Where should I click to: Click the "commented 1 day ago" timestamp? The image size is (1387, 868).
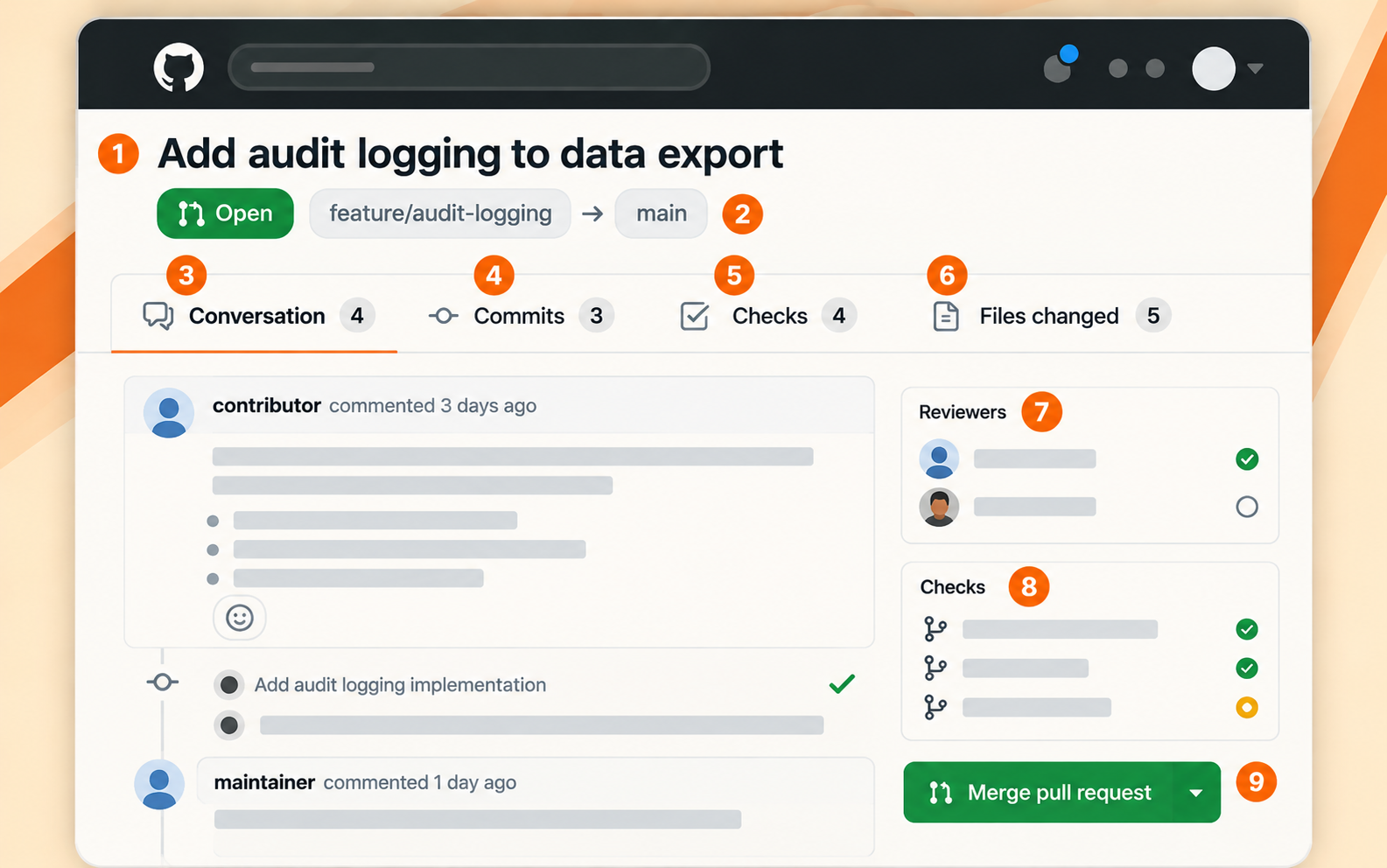point(420,782)
